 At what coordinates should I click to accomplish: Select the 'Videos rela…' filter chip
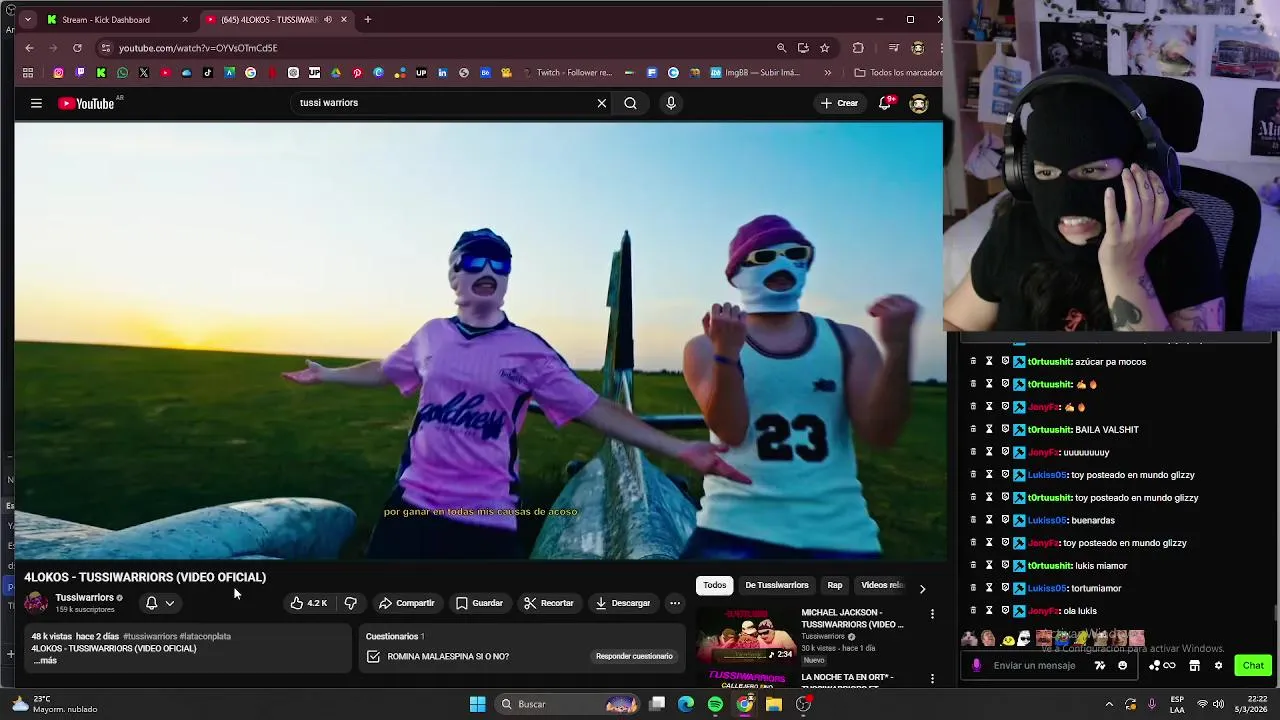click(881, 585)
